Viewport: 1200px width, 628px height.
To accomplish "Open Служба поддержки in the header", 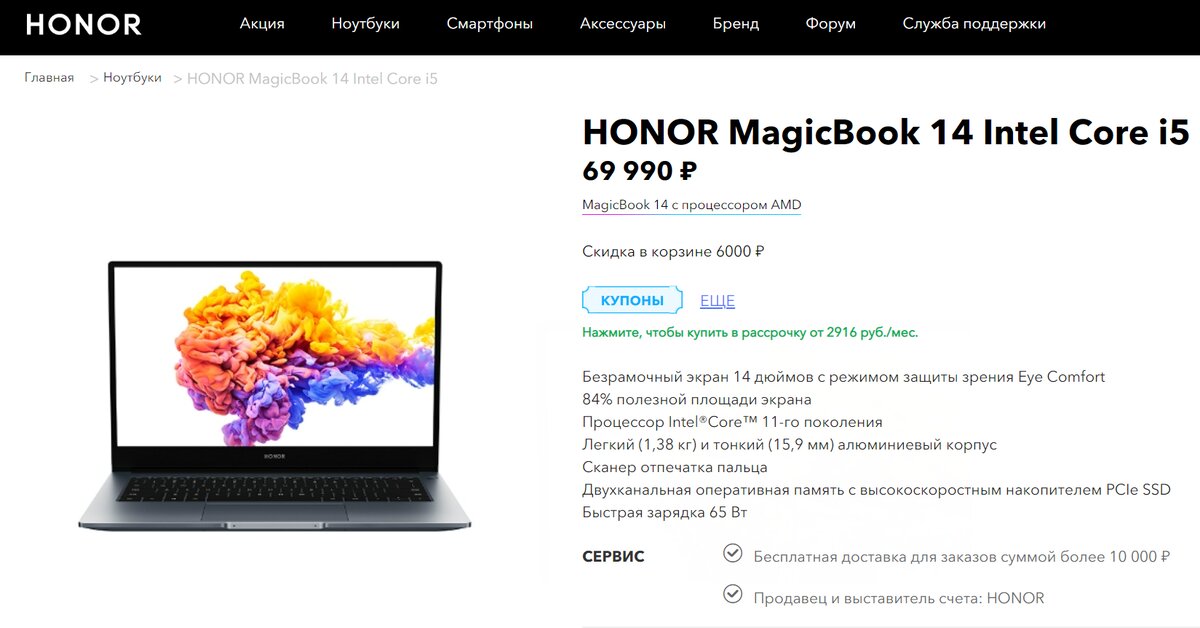I will 974,24.
